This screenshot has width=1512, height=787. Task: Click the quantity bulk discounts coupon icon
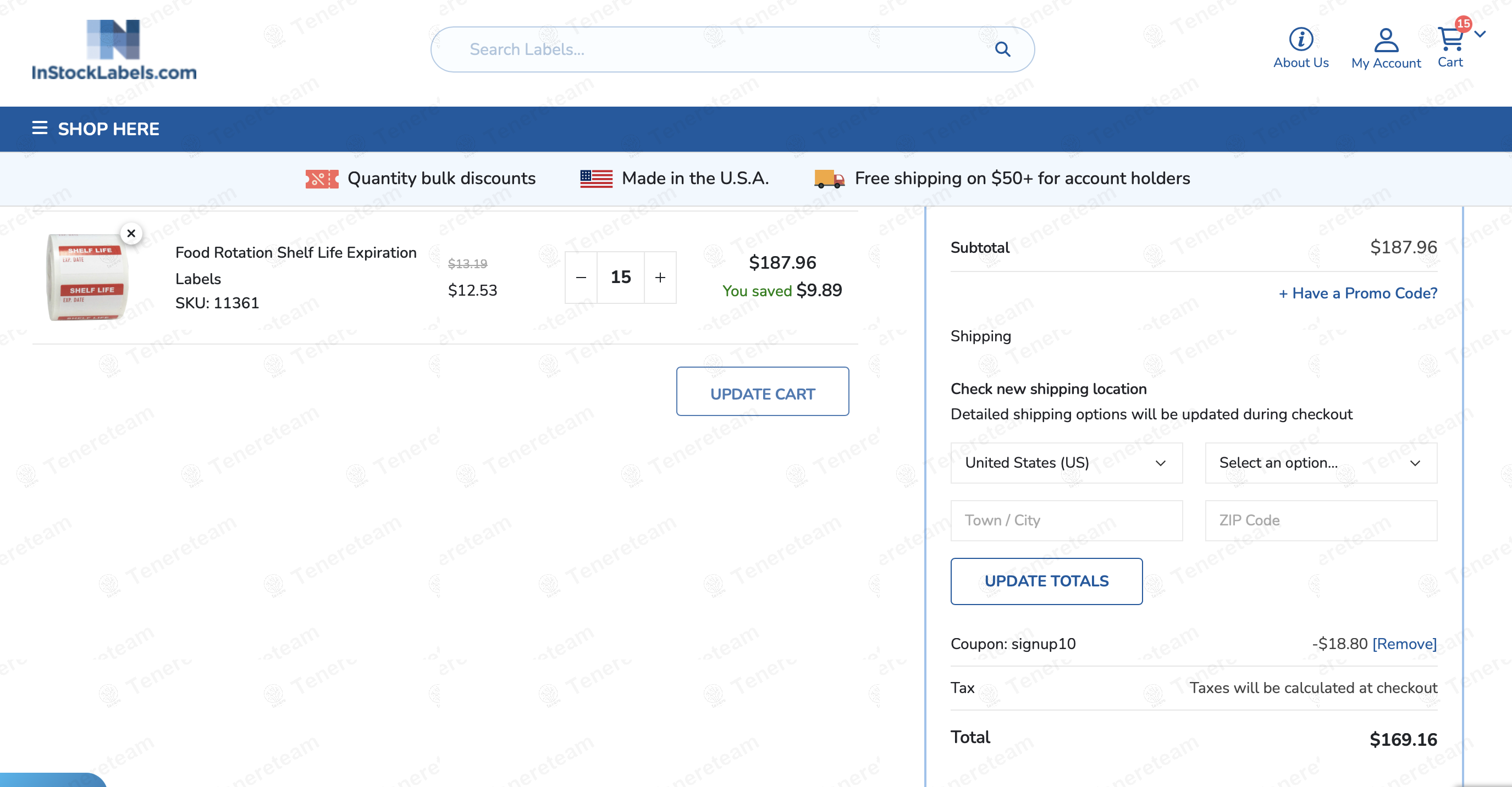point(322,179)
